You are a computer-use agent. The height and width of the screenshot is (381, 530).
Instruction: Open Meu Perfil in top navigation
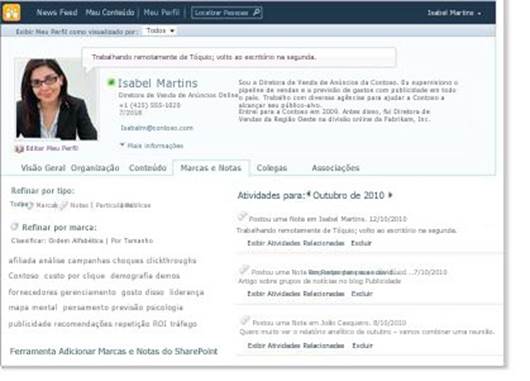162,13
